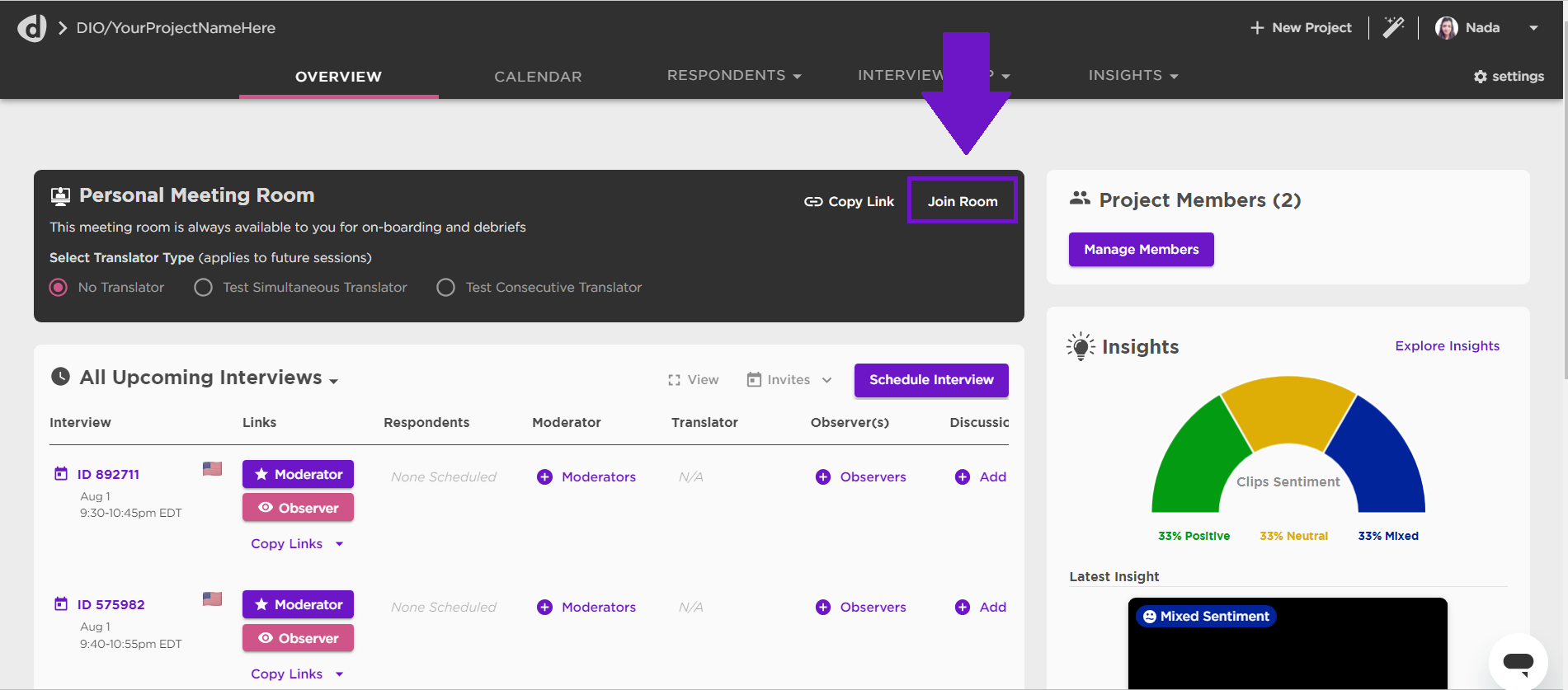Click plus icon next to Add for ID 575982
1568x690 pixels.
tap(963, 608)
